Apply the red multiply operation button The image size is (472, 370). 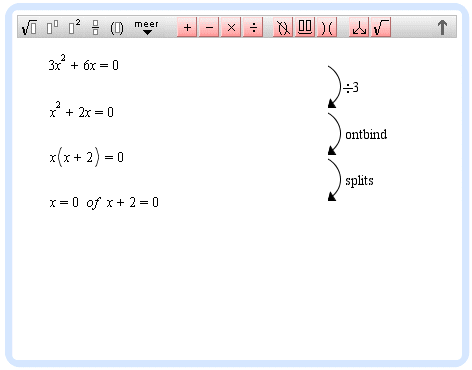click(x=231, y=27)
